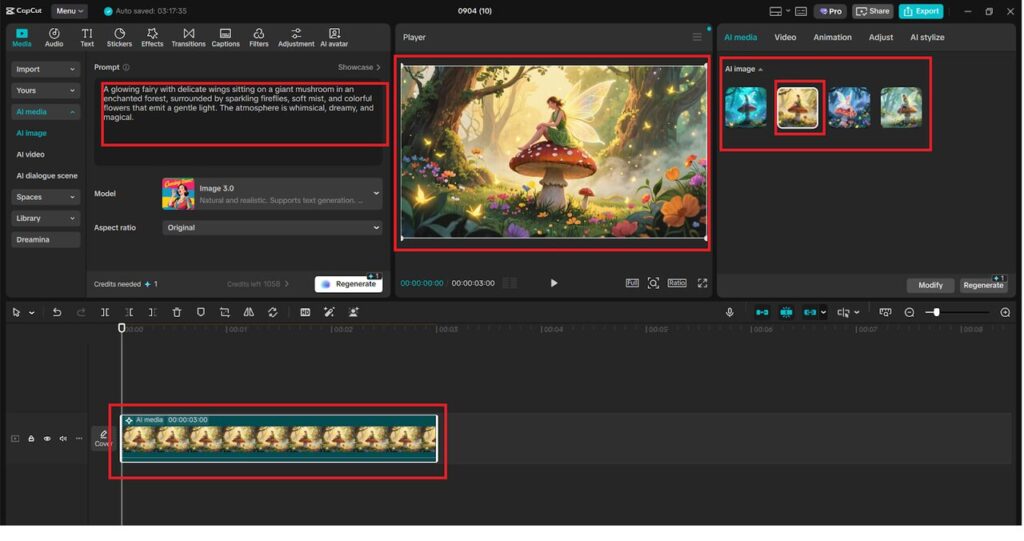1024x541 pixels.
Task: Open the Transitions library
Action: click(188, 37)
